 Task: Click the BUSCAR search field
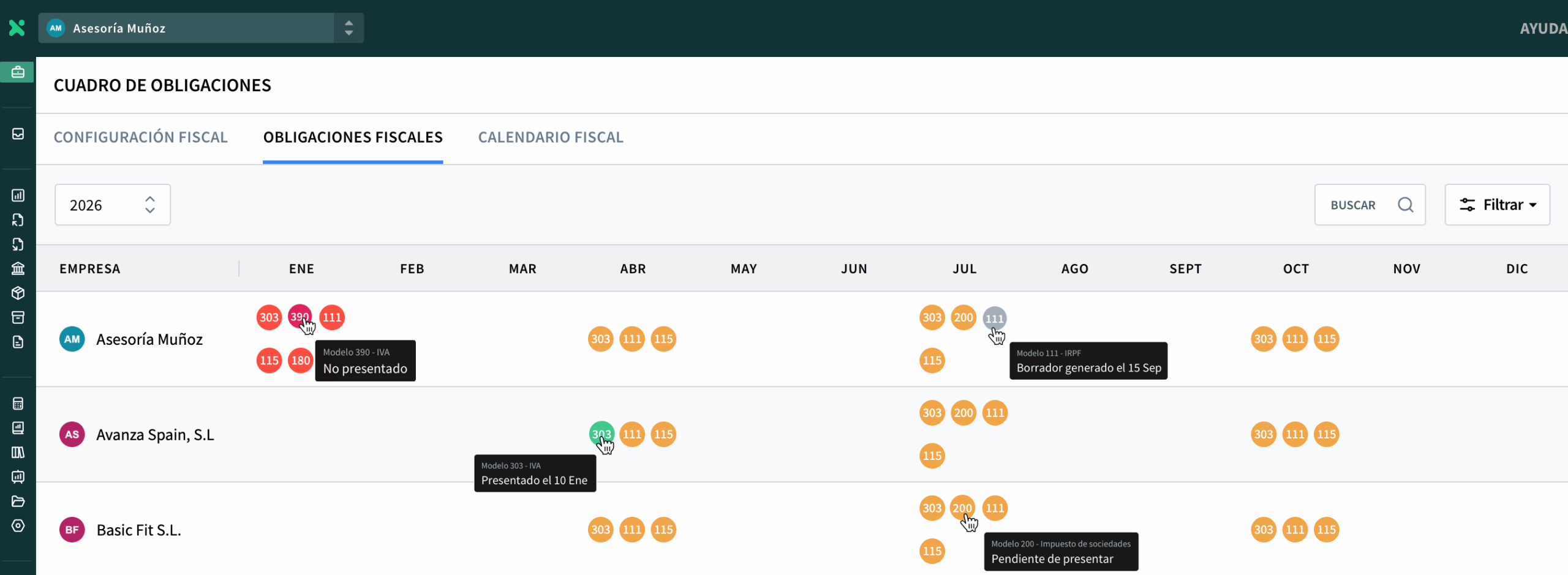pos(1354,205)
